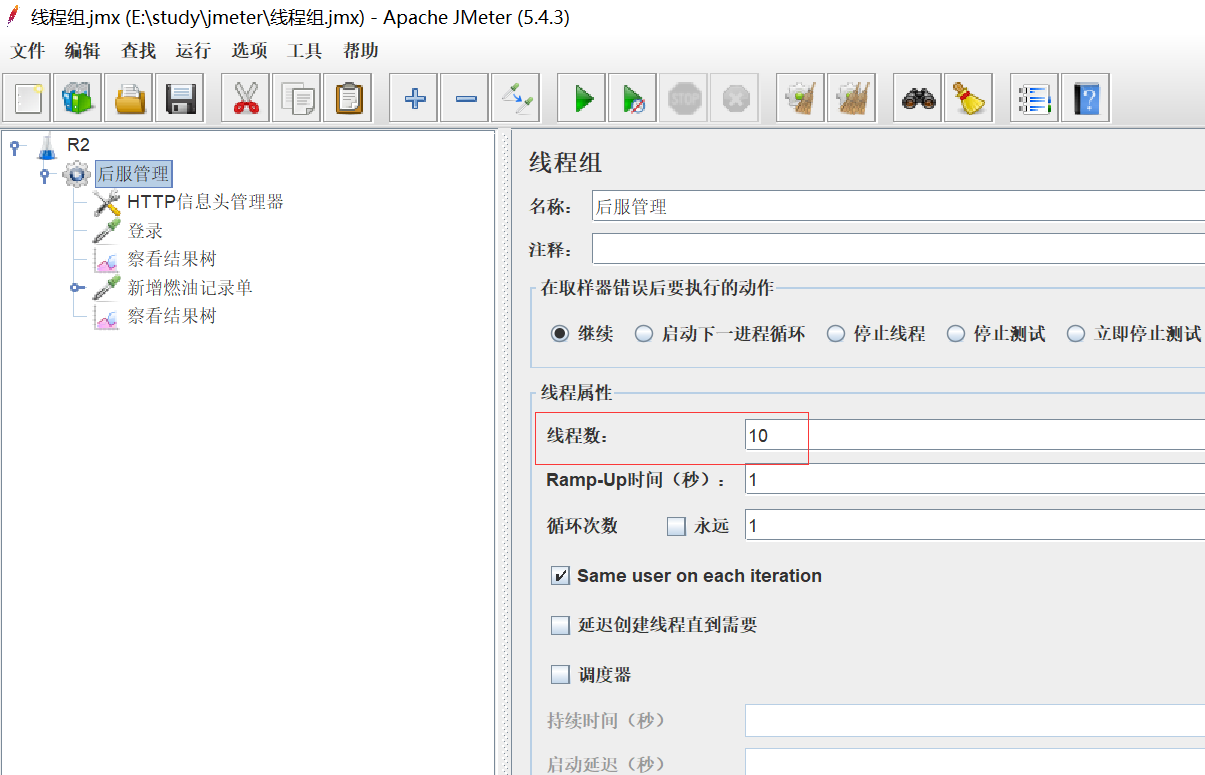This screenshot has width=1205, height=775.
Task: Expand the 新增燃油记录单 tree node
Action: (76, 288)
